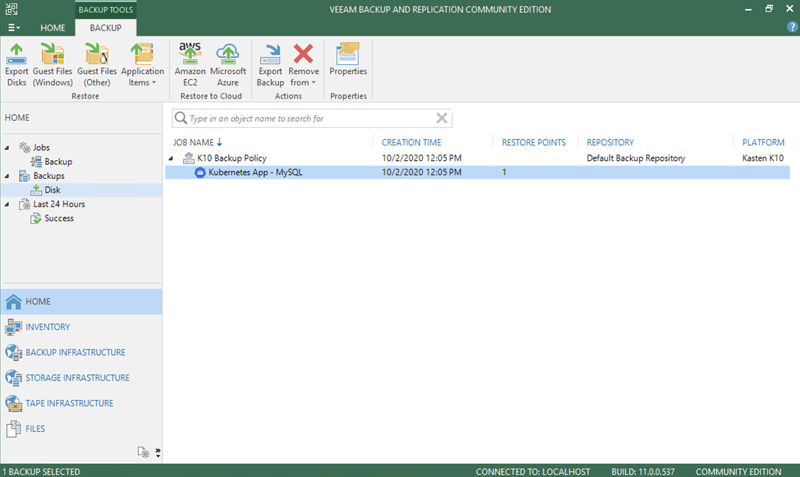Expand navigation pane overflow chevron

[158, 453]
